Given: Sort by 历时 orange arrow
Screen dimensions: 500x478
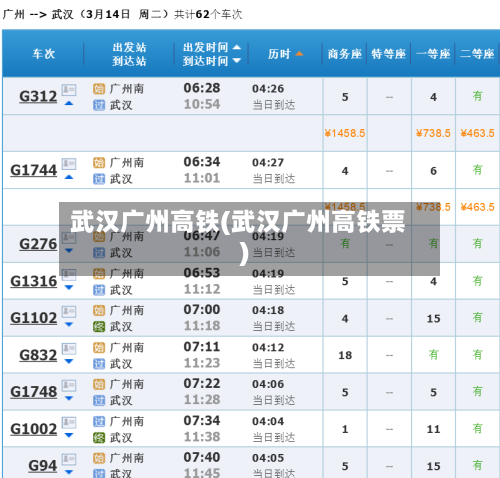Looking at the screenshot, I should (299, 53).
